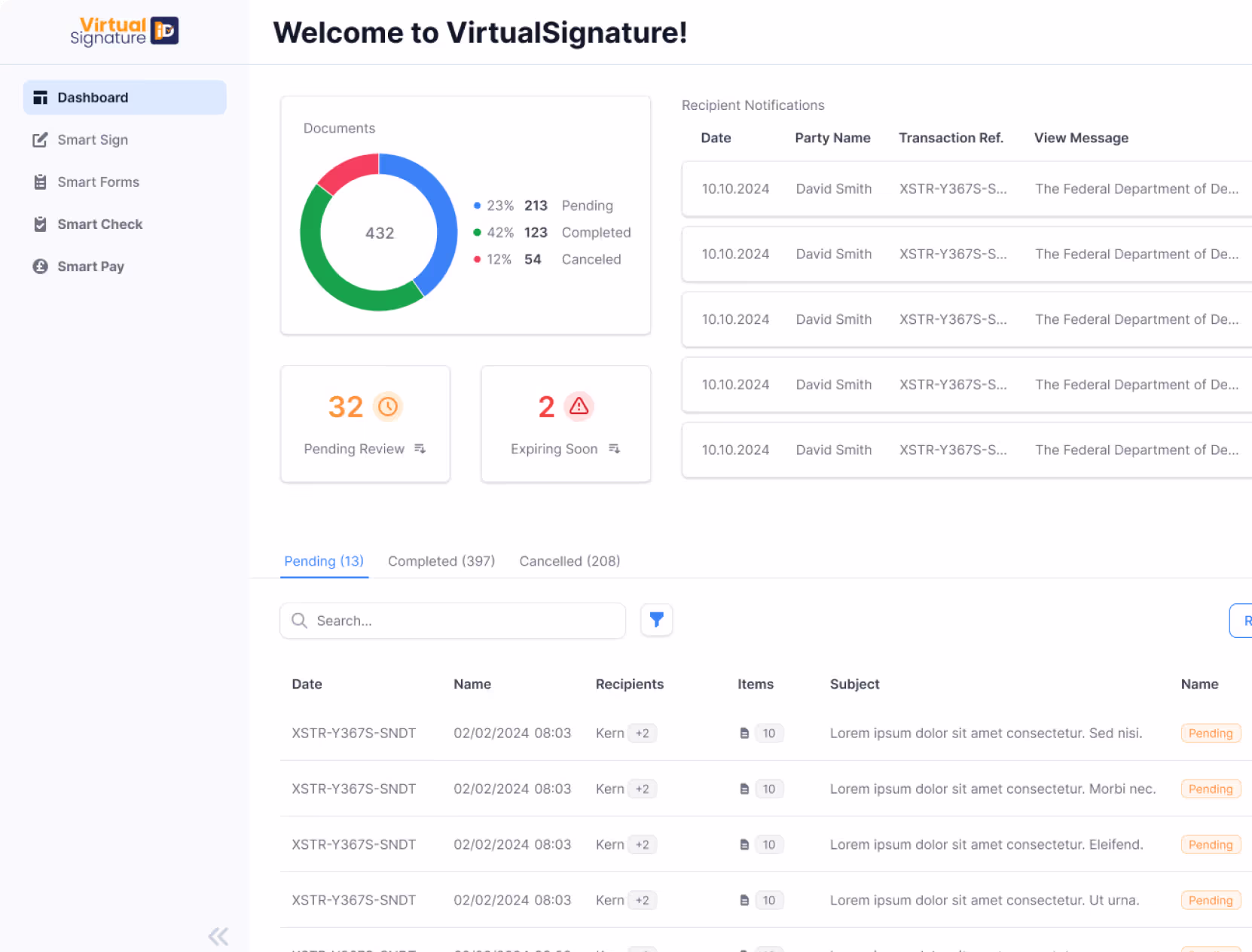Expand +2 recipients in Ut urna row
The width and height of the screenshot is (1252, 952).
[x=643, y=900]
